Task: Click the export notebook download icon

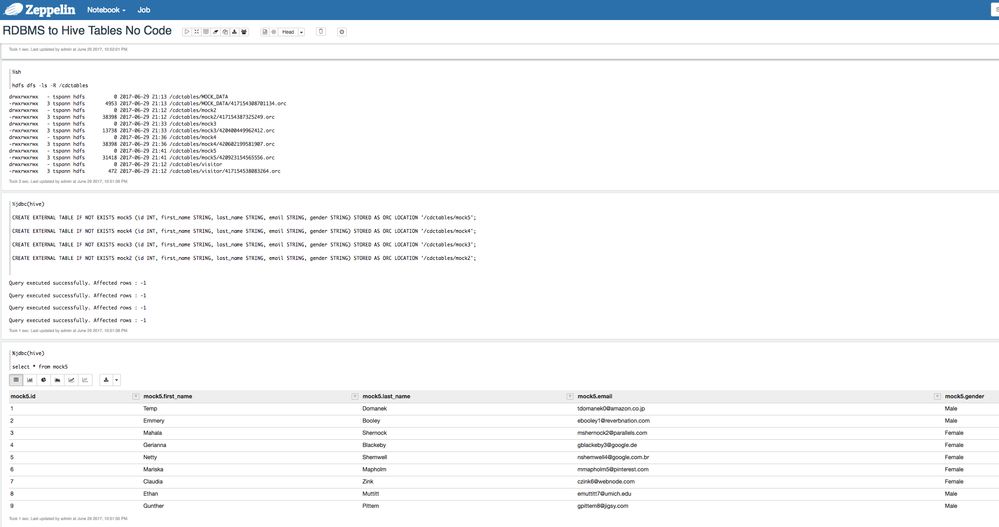Action: point(234,32)
